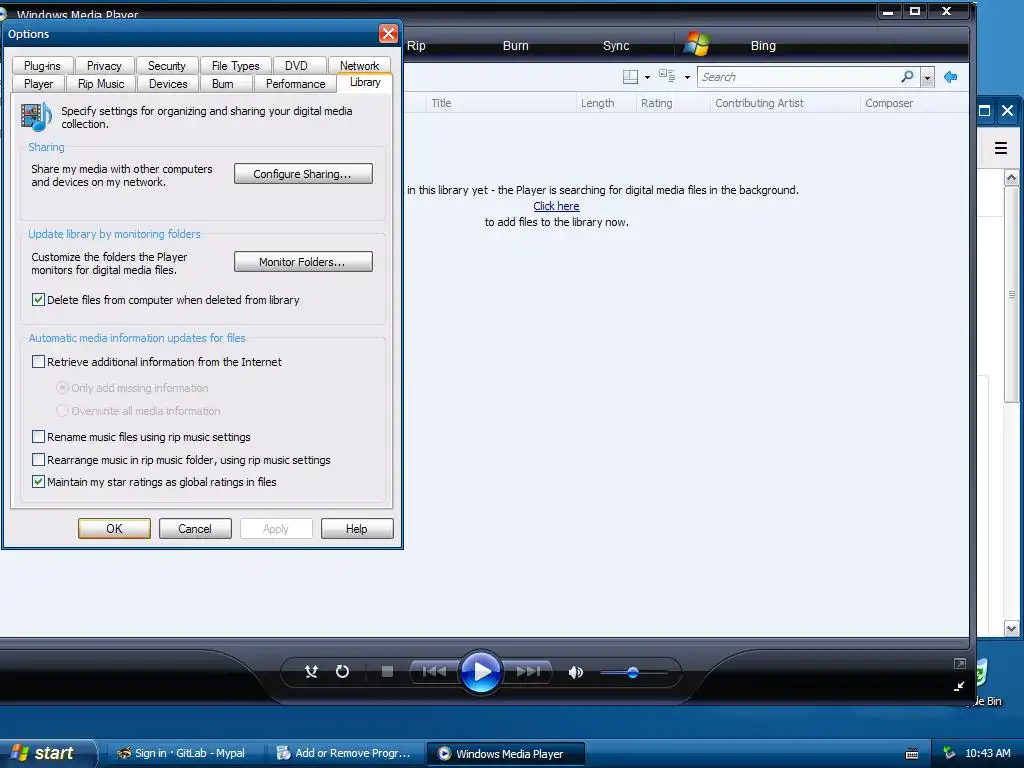This screenshot has width=1024, height=768.
Task: Click the network tray icon near the clock
Action: tap(949, 753)
